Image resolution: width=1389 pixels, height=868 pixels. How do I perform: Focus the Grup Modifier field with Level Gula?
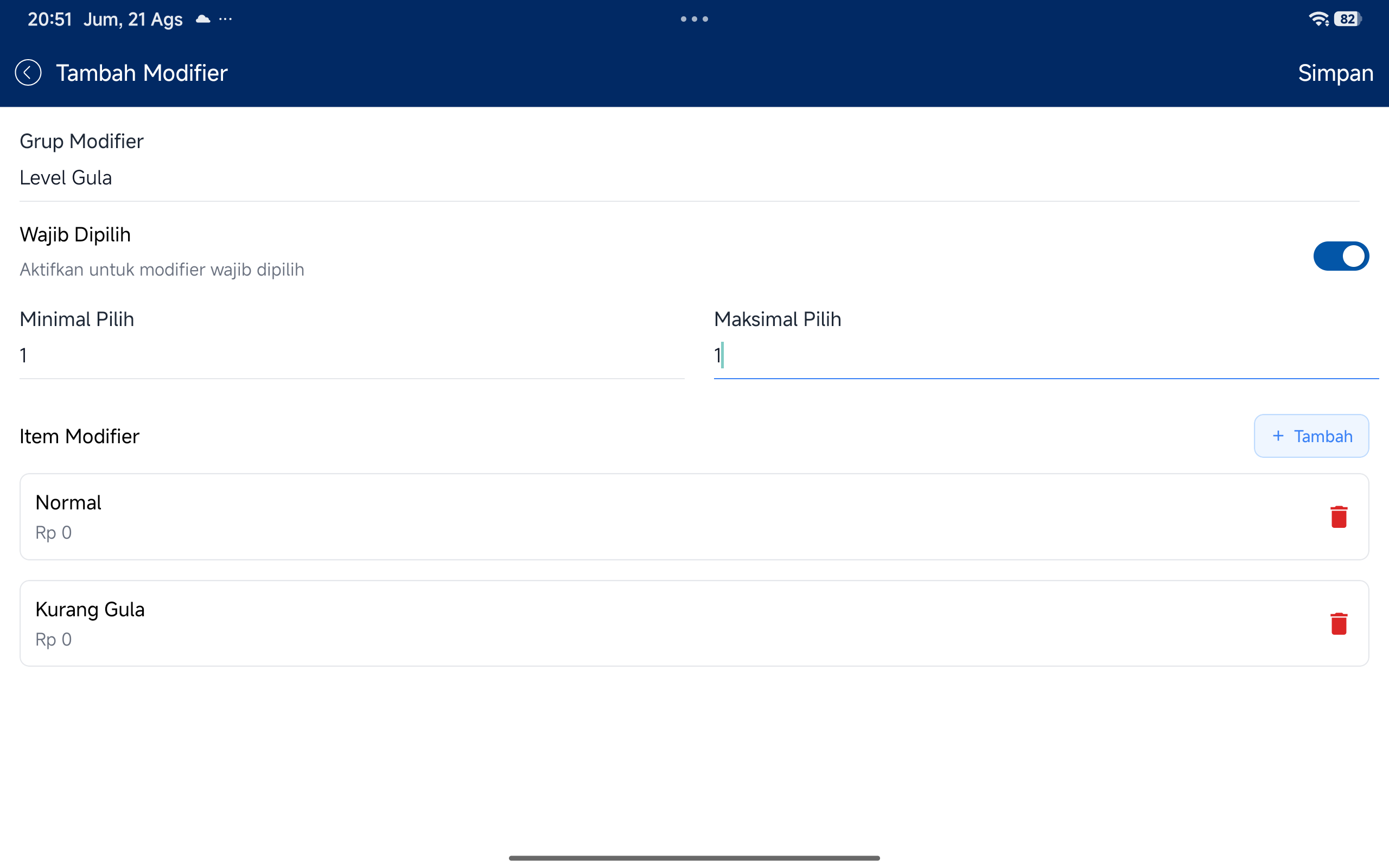coord(689,178)
